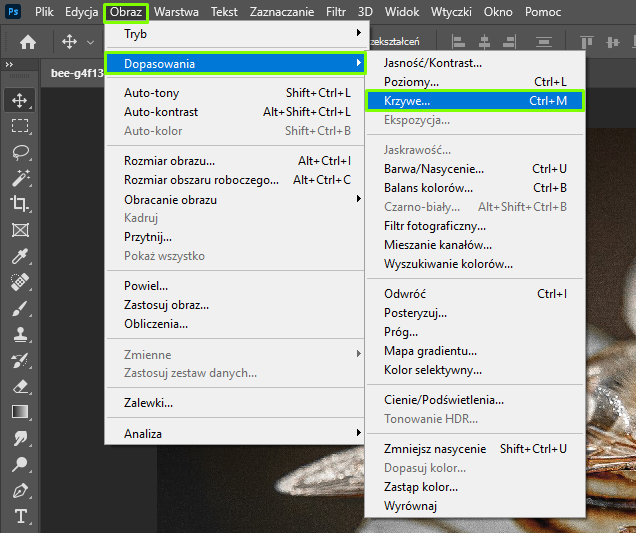Click distribute vertically icon

pos(544,42)
